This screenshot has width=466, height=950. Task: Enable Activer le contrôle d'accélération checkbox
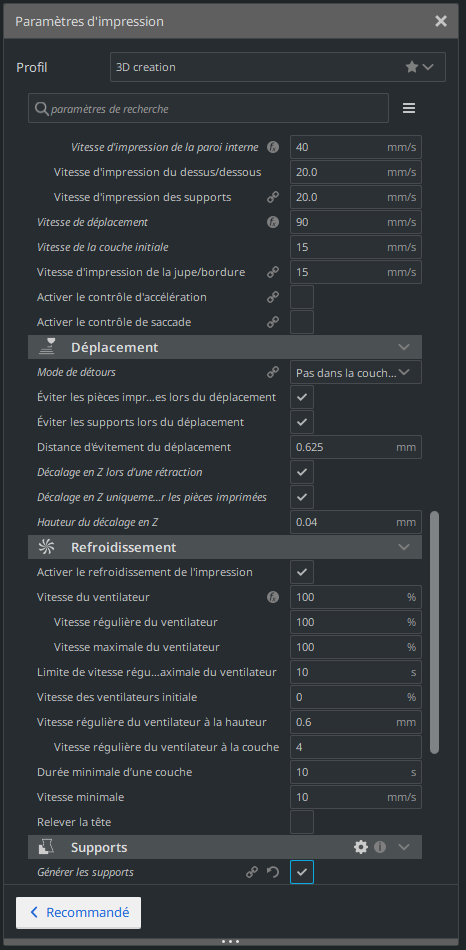click(x=302, y=297)
